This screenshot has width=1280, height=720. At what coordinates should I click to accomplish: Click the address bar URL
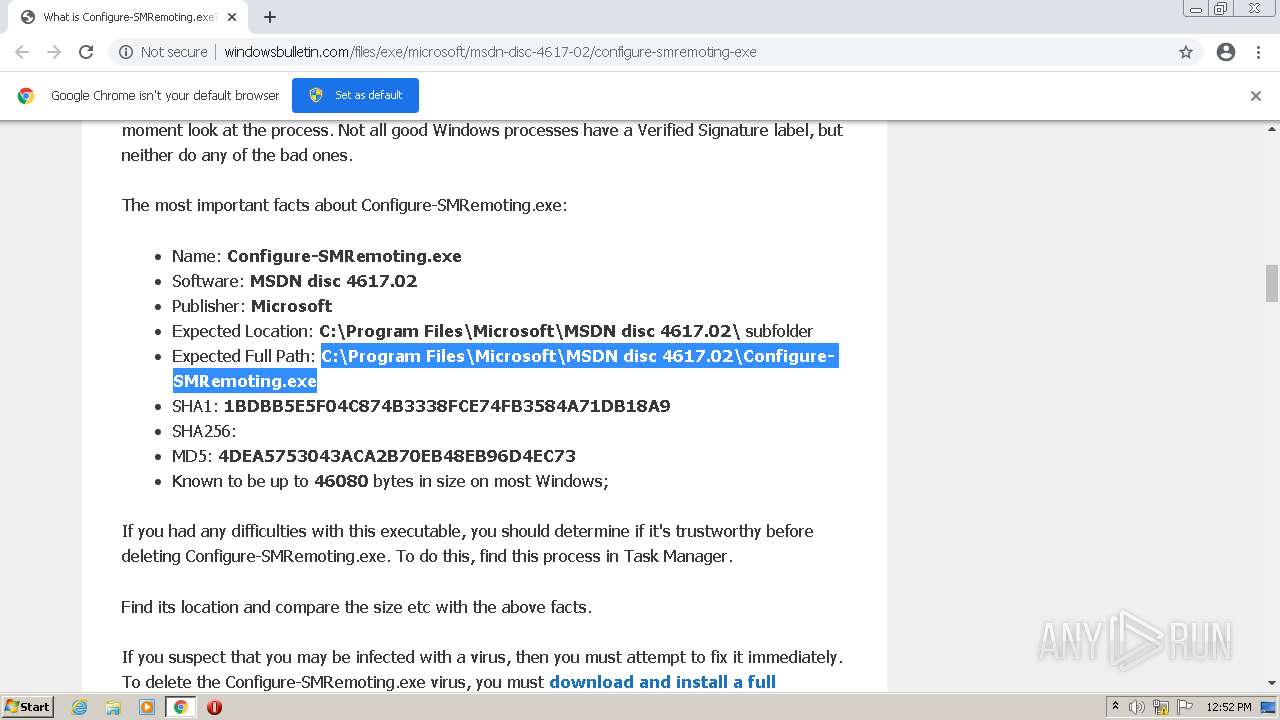pyautogui.click(x=490, y=52)
